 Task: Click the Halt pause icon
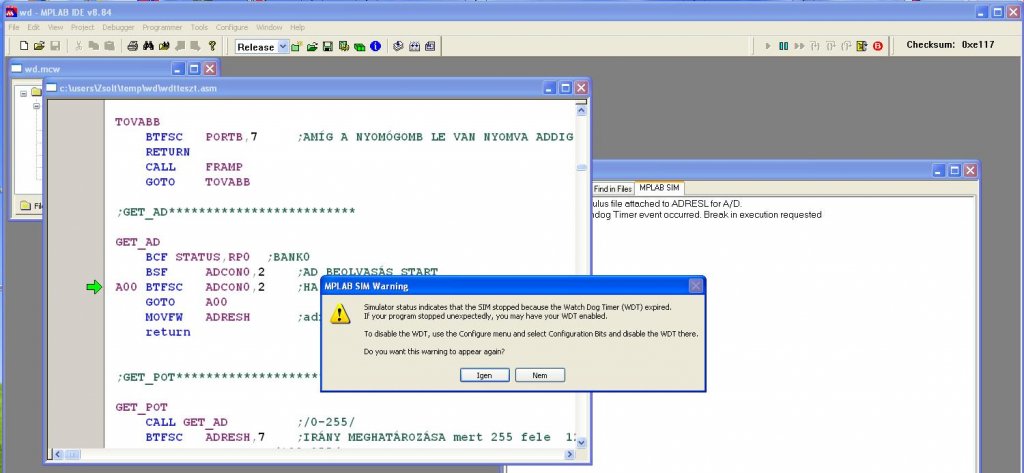pos(784,46)
